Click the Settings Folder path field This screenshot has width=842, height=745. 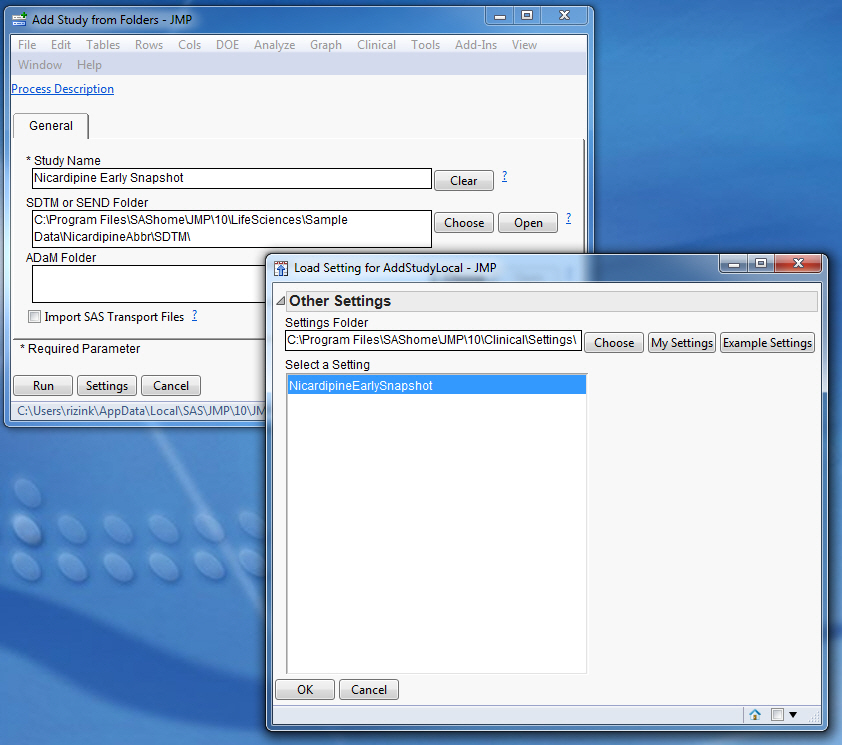point(433,341)
